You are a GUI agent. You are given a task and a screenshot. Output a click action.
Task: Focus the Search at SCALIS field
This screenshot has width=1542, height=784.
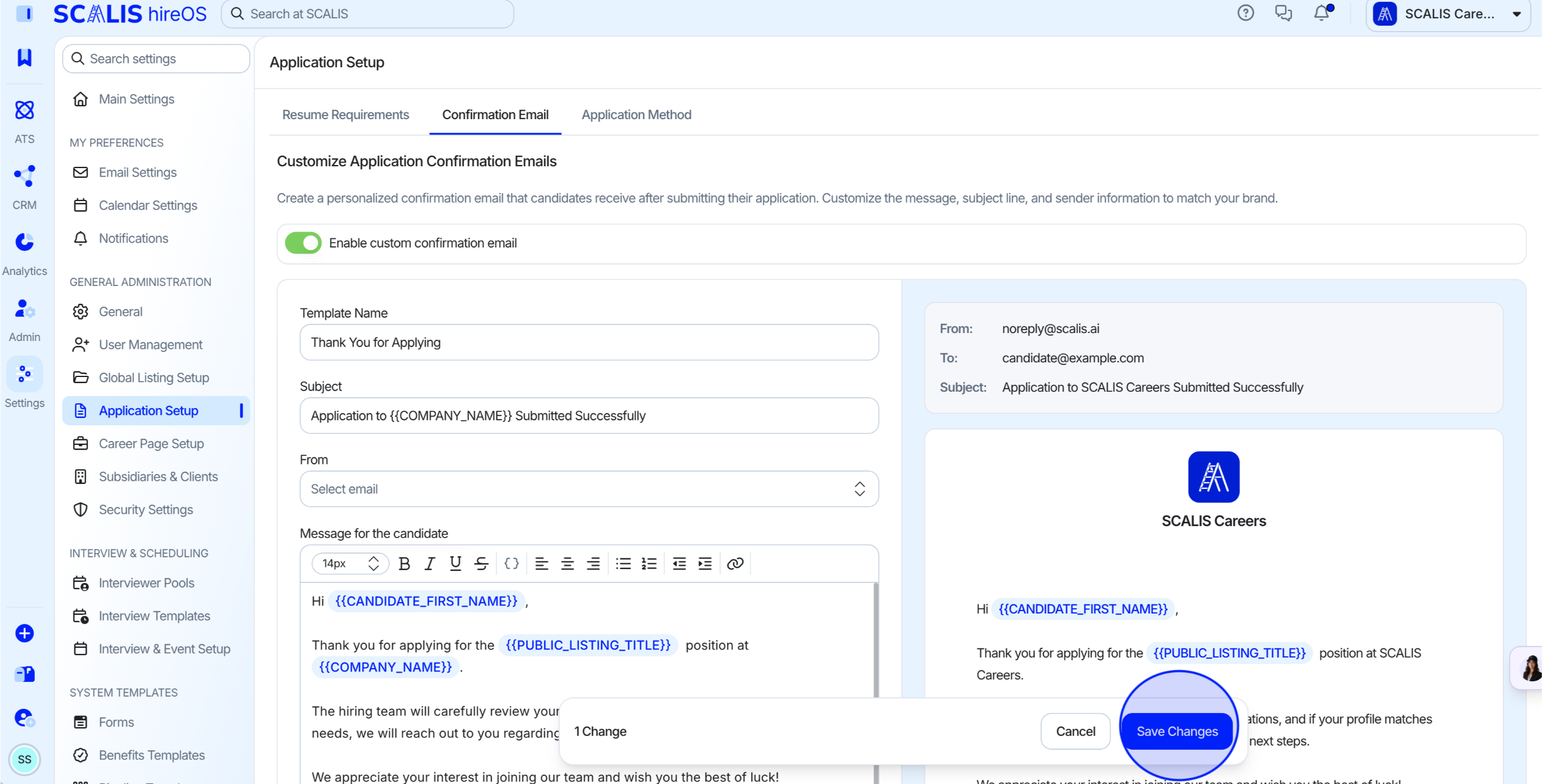pos(367,13)
